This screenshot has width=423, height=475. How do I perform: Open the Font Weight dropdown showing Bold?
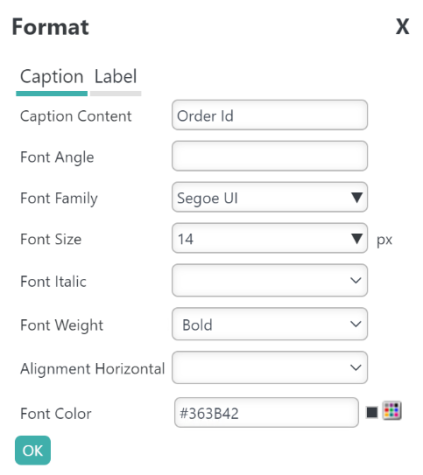coord(270,324)
